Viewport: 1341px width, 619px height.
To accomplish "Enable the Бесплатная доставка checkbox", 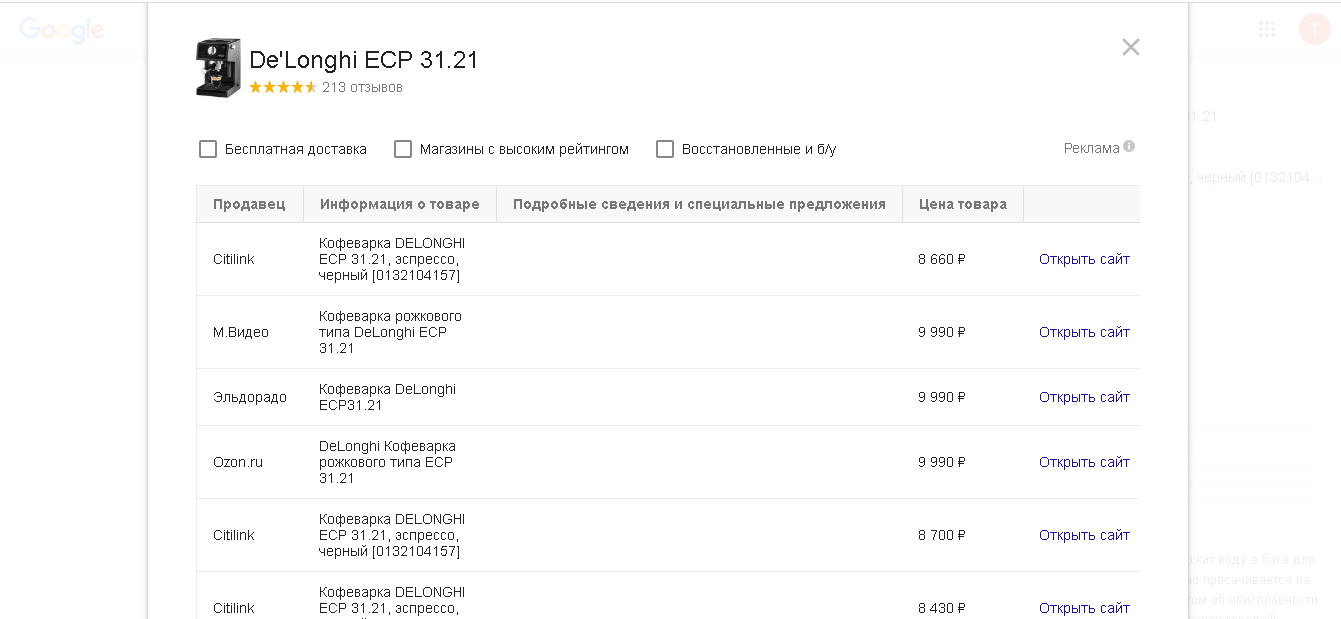I will tap(208, 149).
